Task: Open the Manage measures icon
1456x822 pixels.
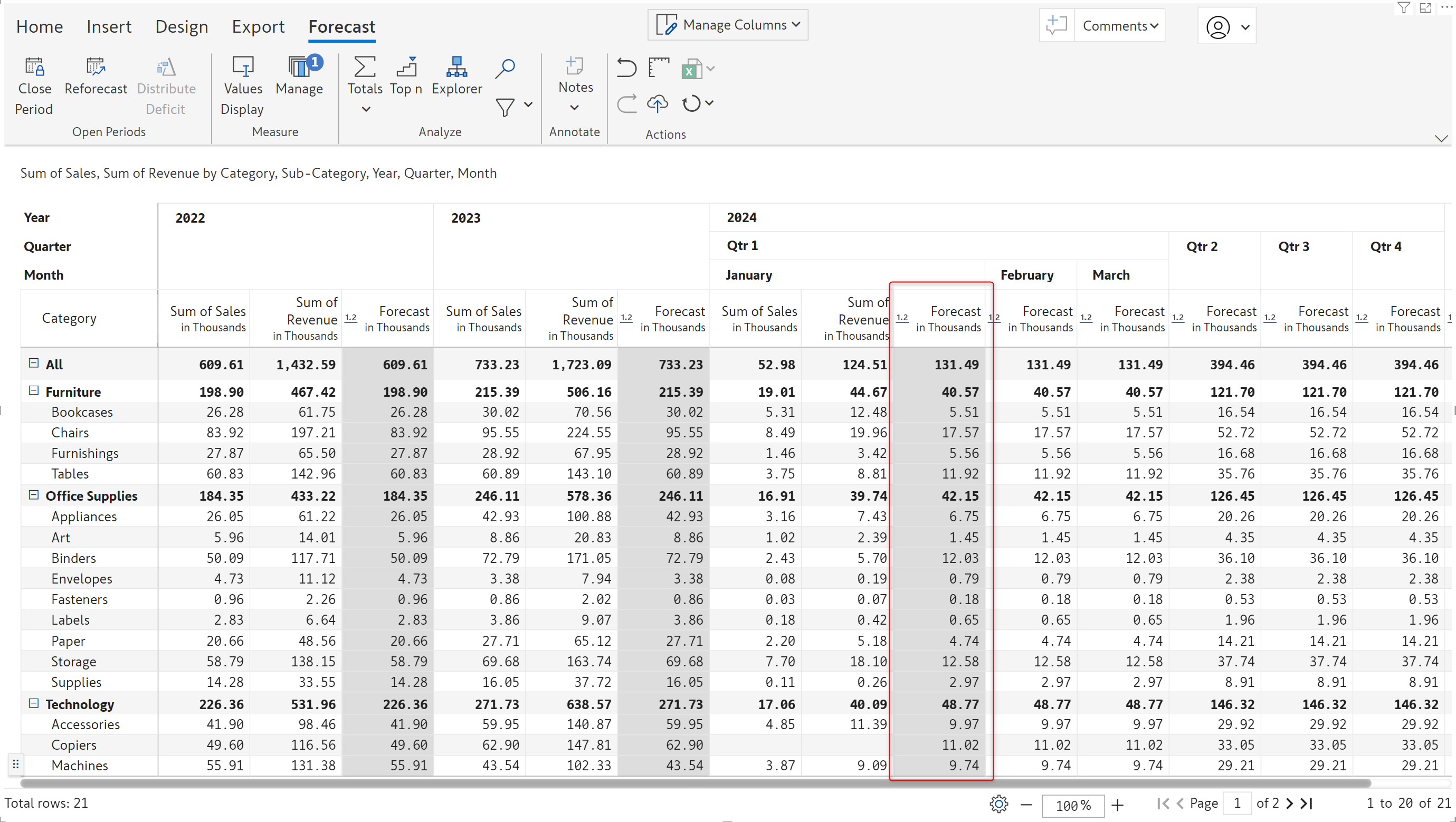Action: click(300, 67)
